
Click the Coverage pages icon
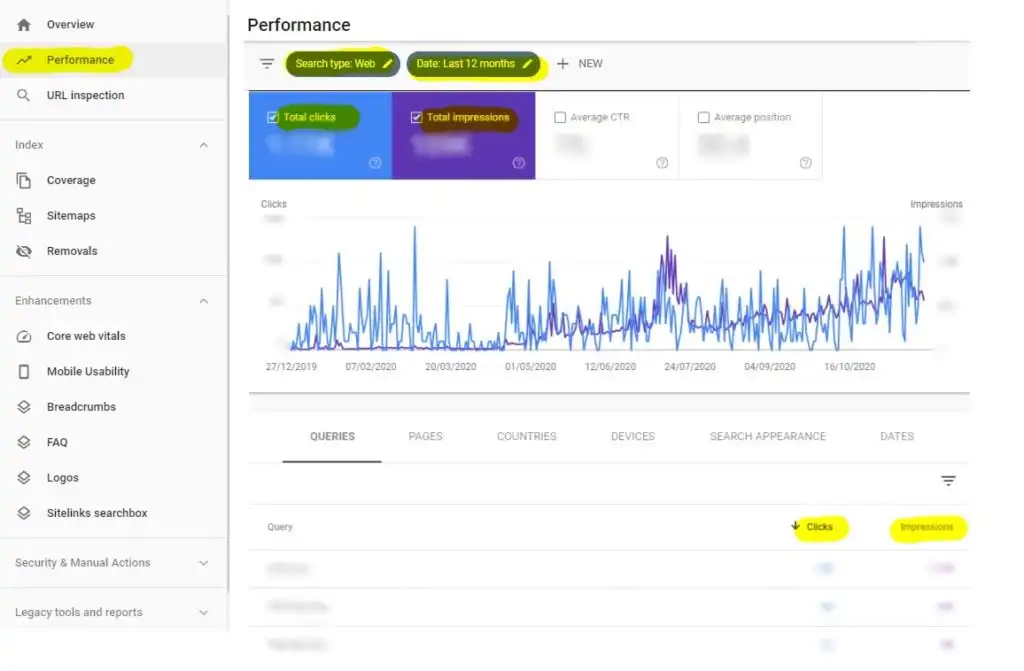pyautogui.click(x=24, y=181)
